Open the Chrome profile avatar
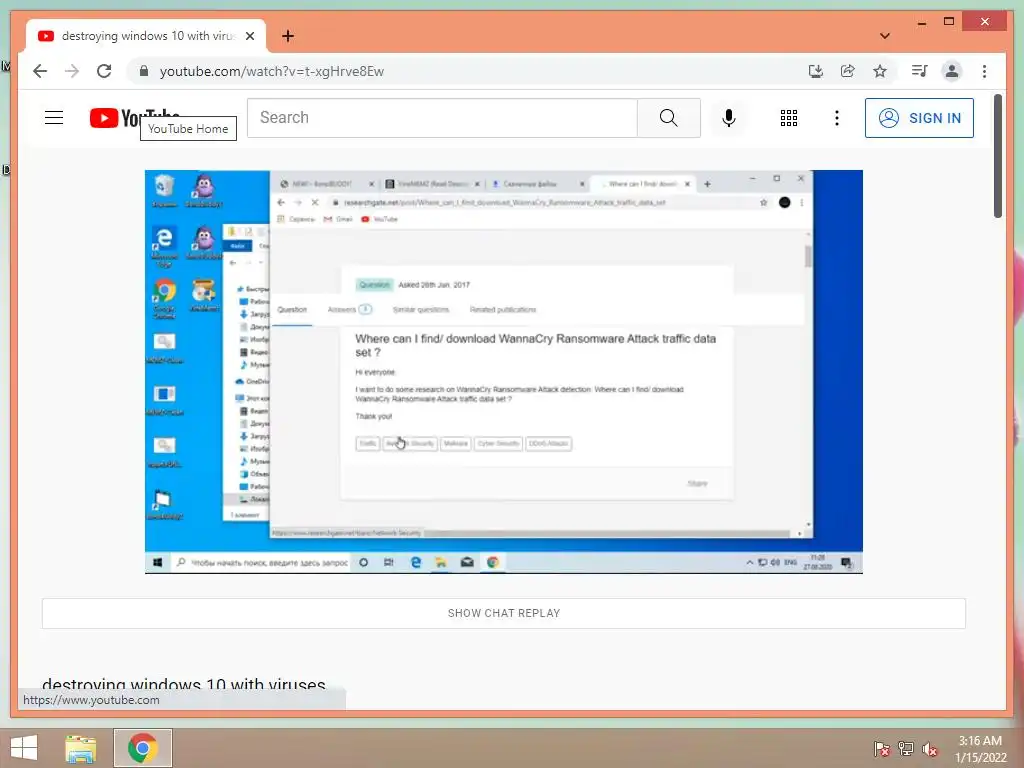Screen dimensions: 1024x768 (952, 71)
